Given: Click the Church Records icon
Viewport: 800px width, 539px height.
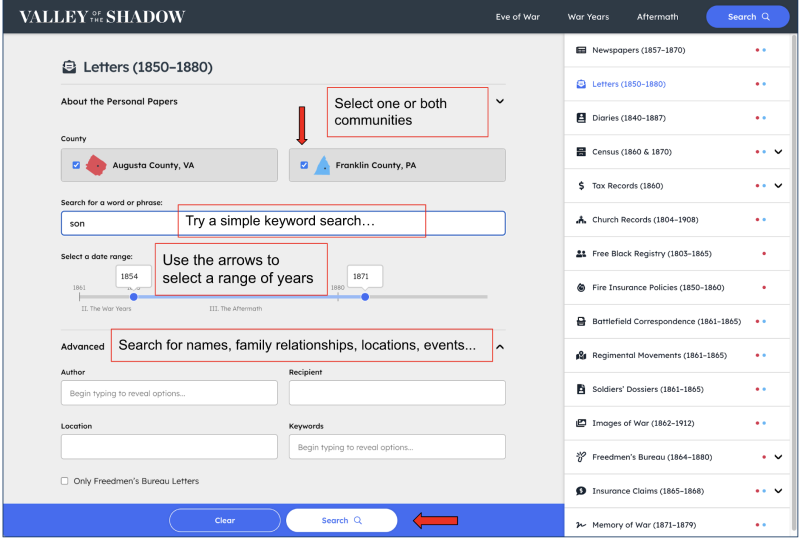Looking at the screenshot, I should (x=581, y=219).
